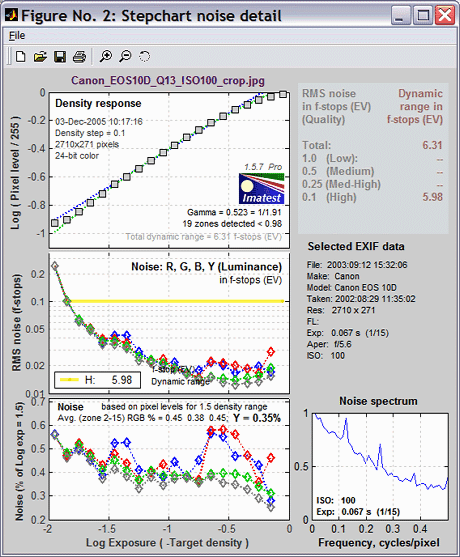Click the 'Selected EXIF data' heading
This screenshot has width=460, height=557.
[356, 247]
